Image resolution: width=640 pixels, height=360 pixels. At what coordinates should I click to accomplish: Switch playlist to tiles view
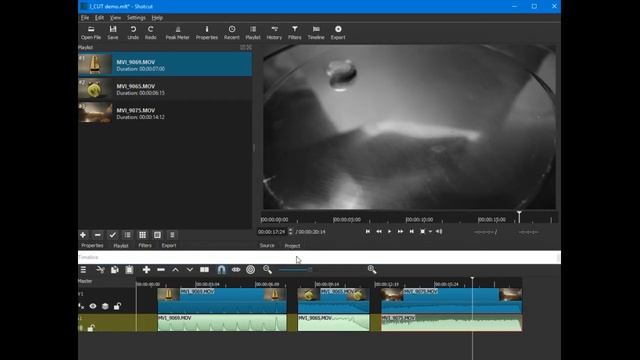142,235
